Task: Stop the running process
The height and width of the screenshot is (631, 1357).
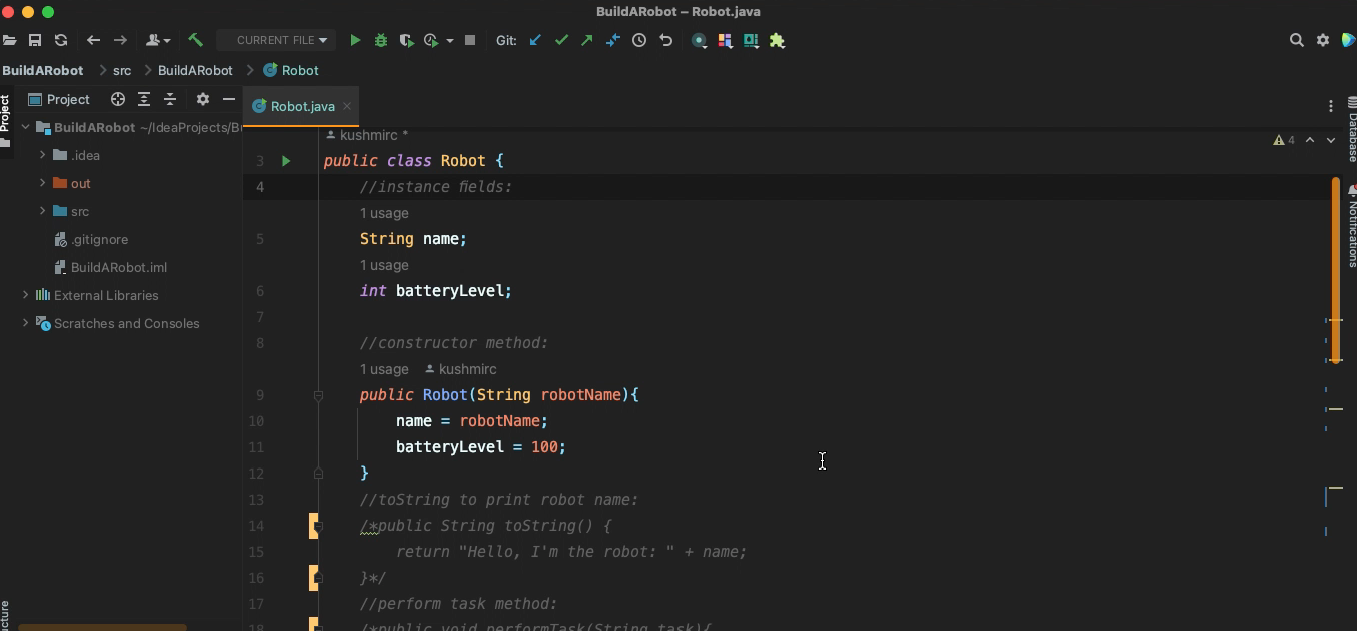Action: 470,40
